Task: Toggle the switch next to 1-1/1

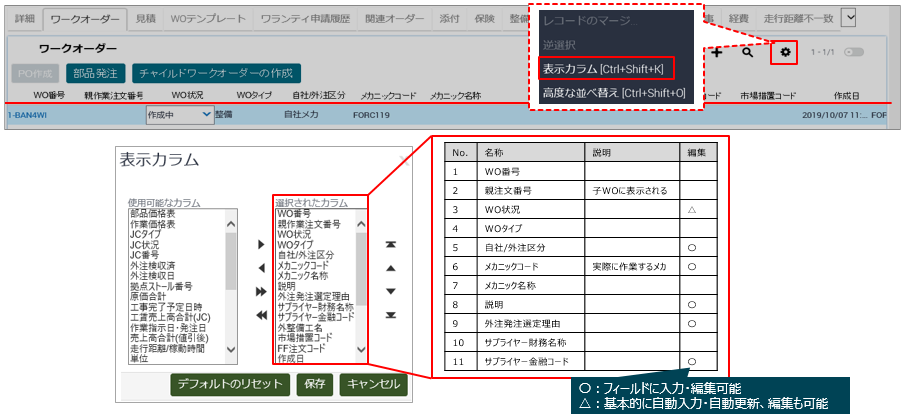Action: [x=853, y=52]
